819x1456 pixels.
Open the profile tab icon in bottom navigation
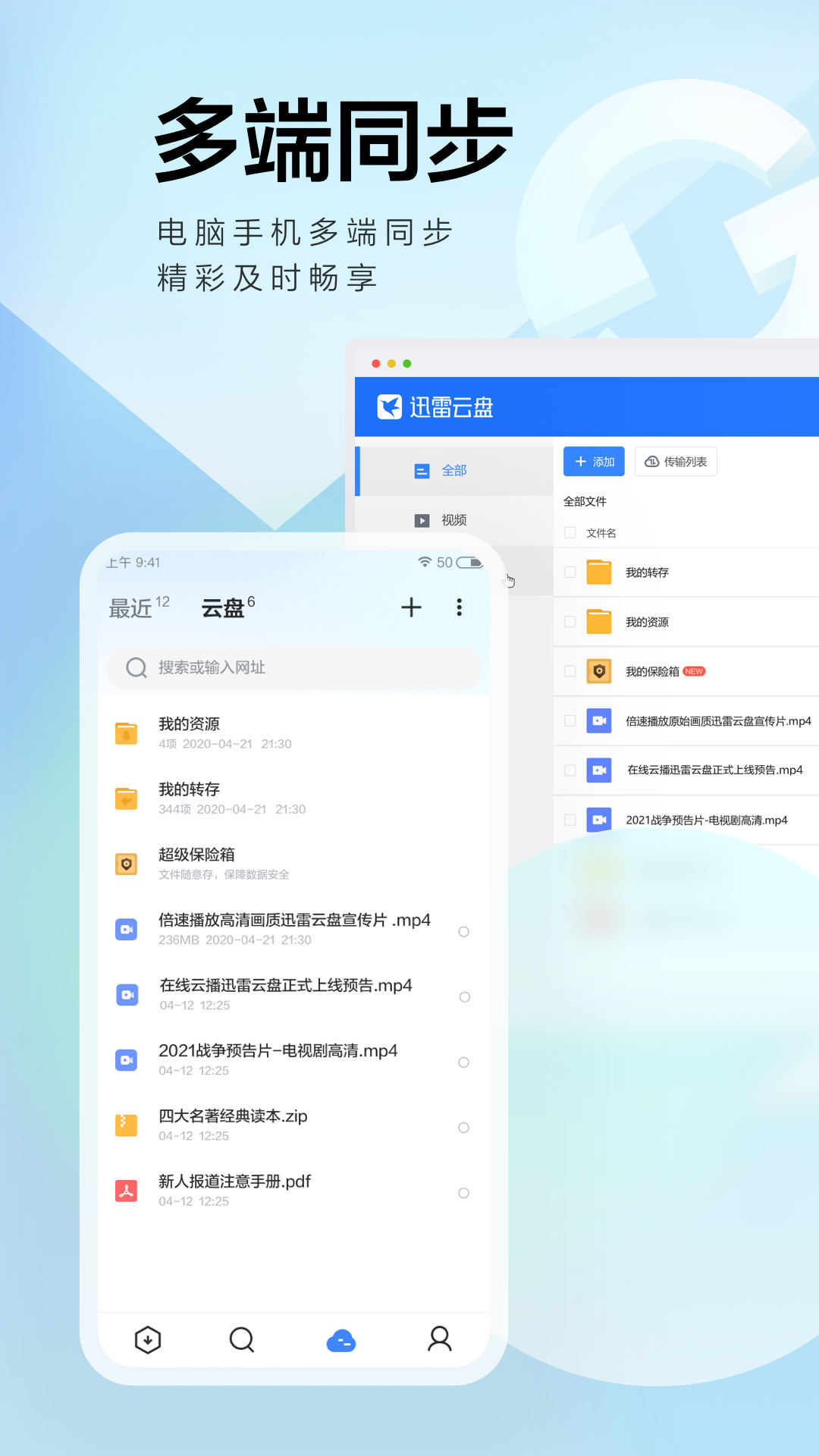click(x=440, y=1339)
